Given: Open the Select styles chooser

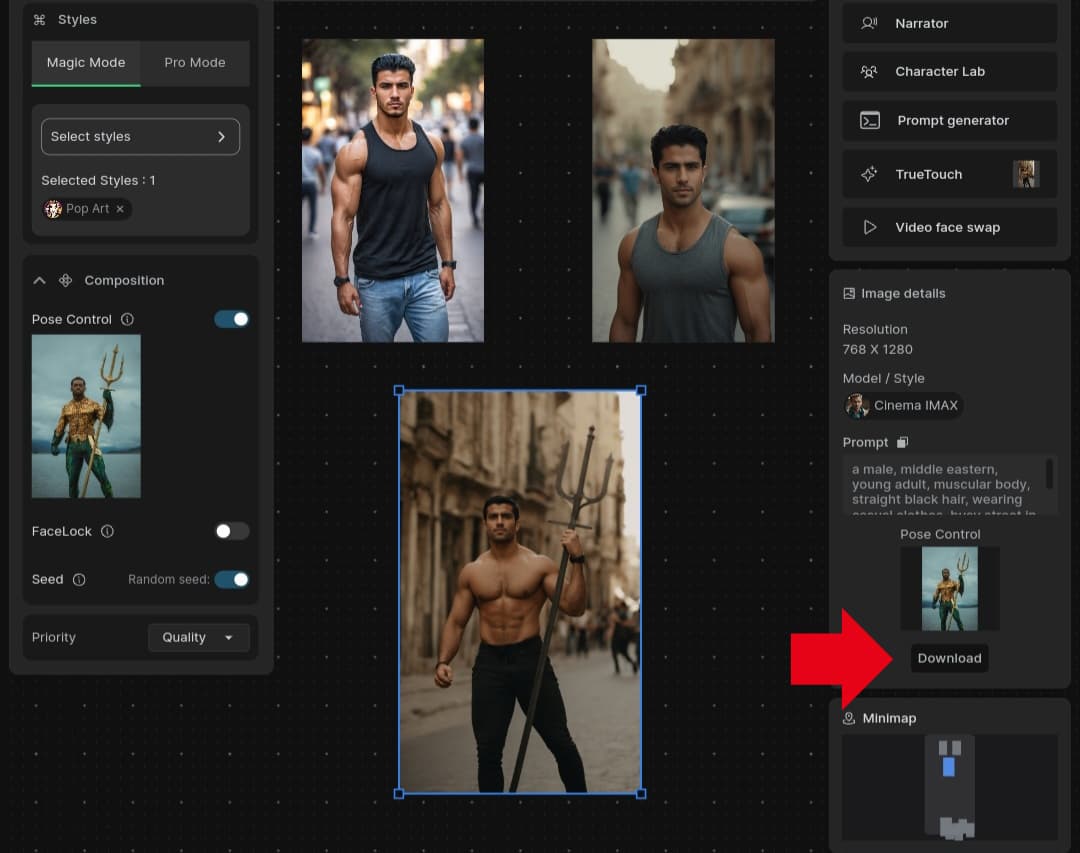Looking at the screenshot, I should tap(141, 136).
